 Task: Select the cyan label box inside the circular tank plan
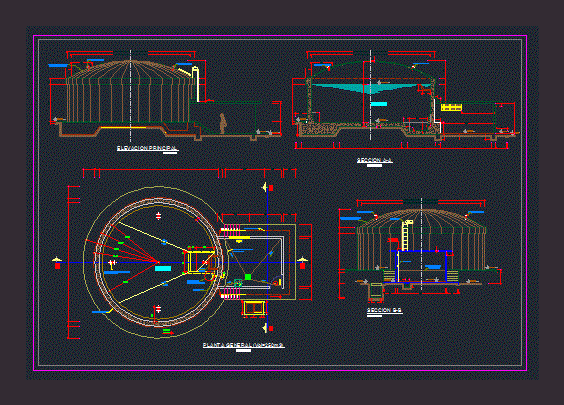click(x=163, y=268)
